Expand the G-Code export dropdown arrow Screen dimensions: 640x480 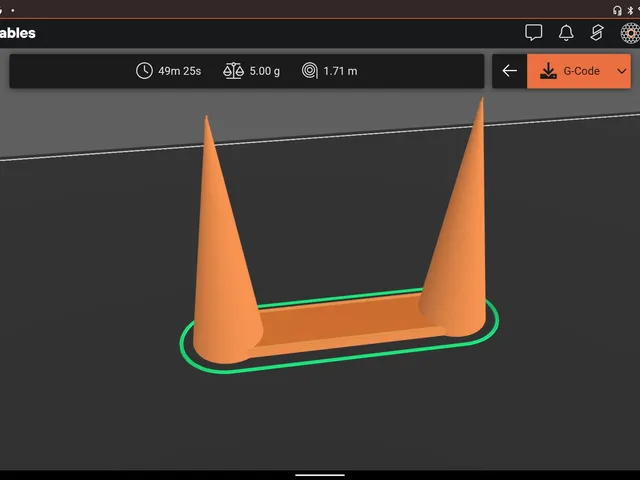622,71
